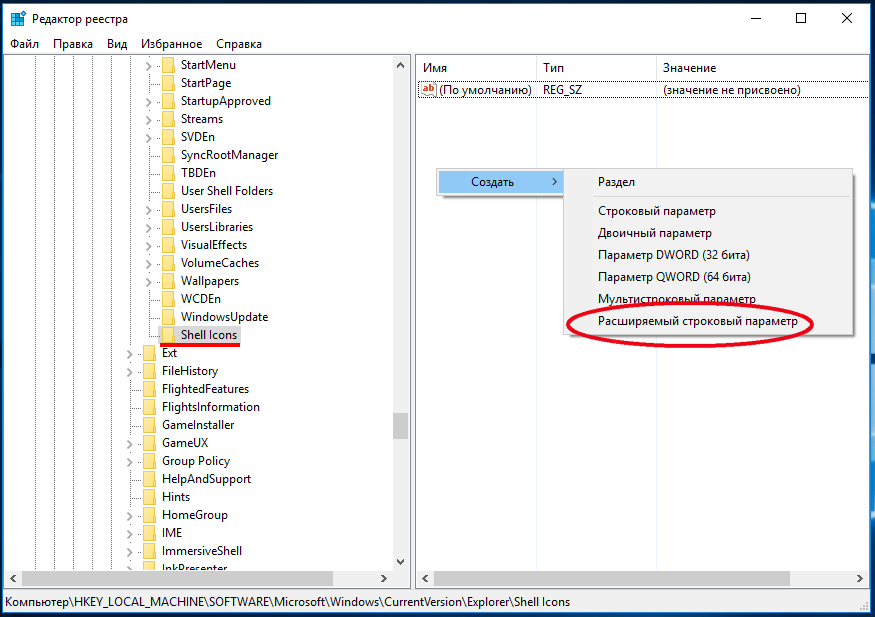875x617 pixels.
Task: Choose Расширяемый строковый параметр
Action: (x=708, y=321)
